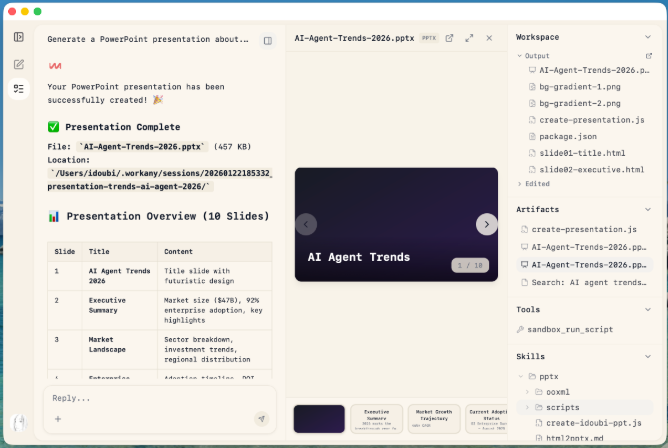Open create-presentation.js in Output folder

[x=587, y=120]
